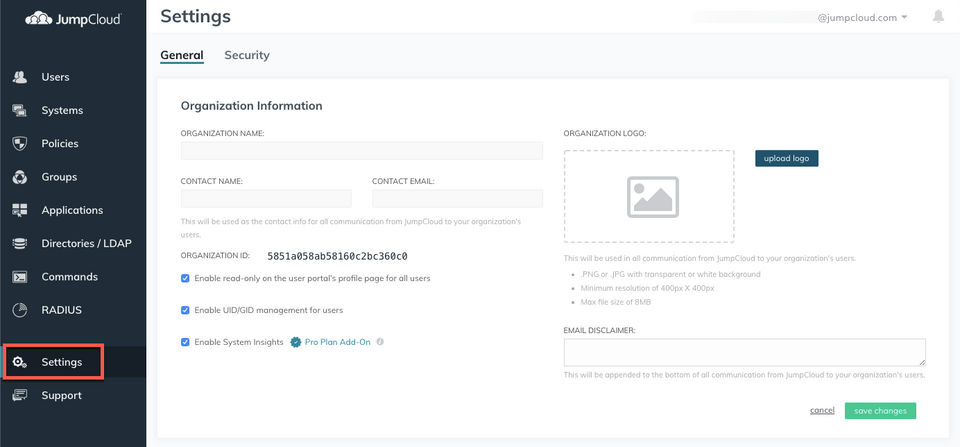
Task: Click the cancel link
Action: (822, 410)
